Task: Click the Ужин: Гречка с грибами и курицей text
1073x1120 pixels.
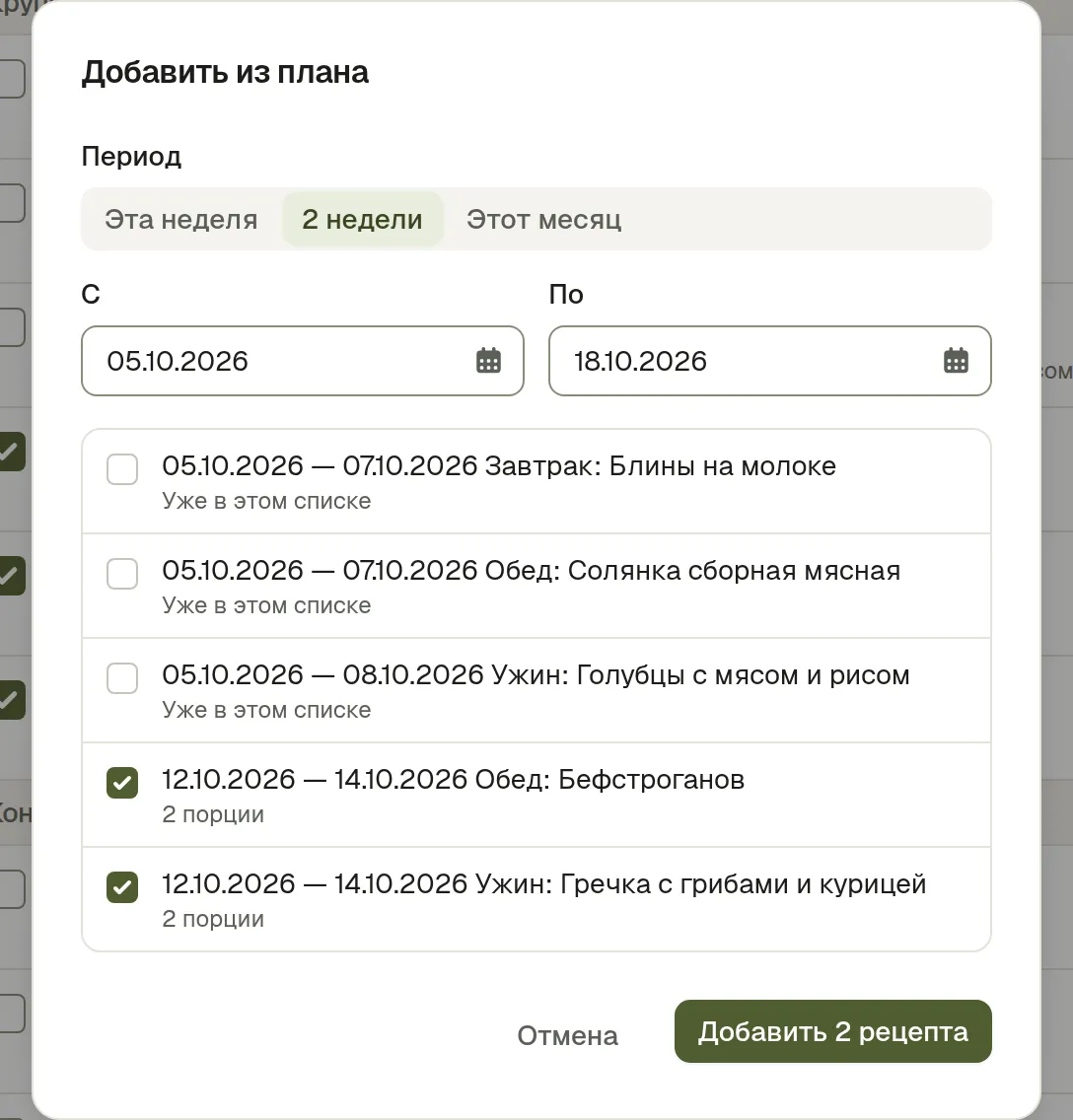Action: (x=701, y=883)
